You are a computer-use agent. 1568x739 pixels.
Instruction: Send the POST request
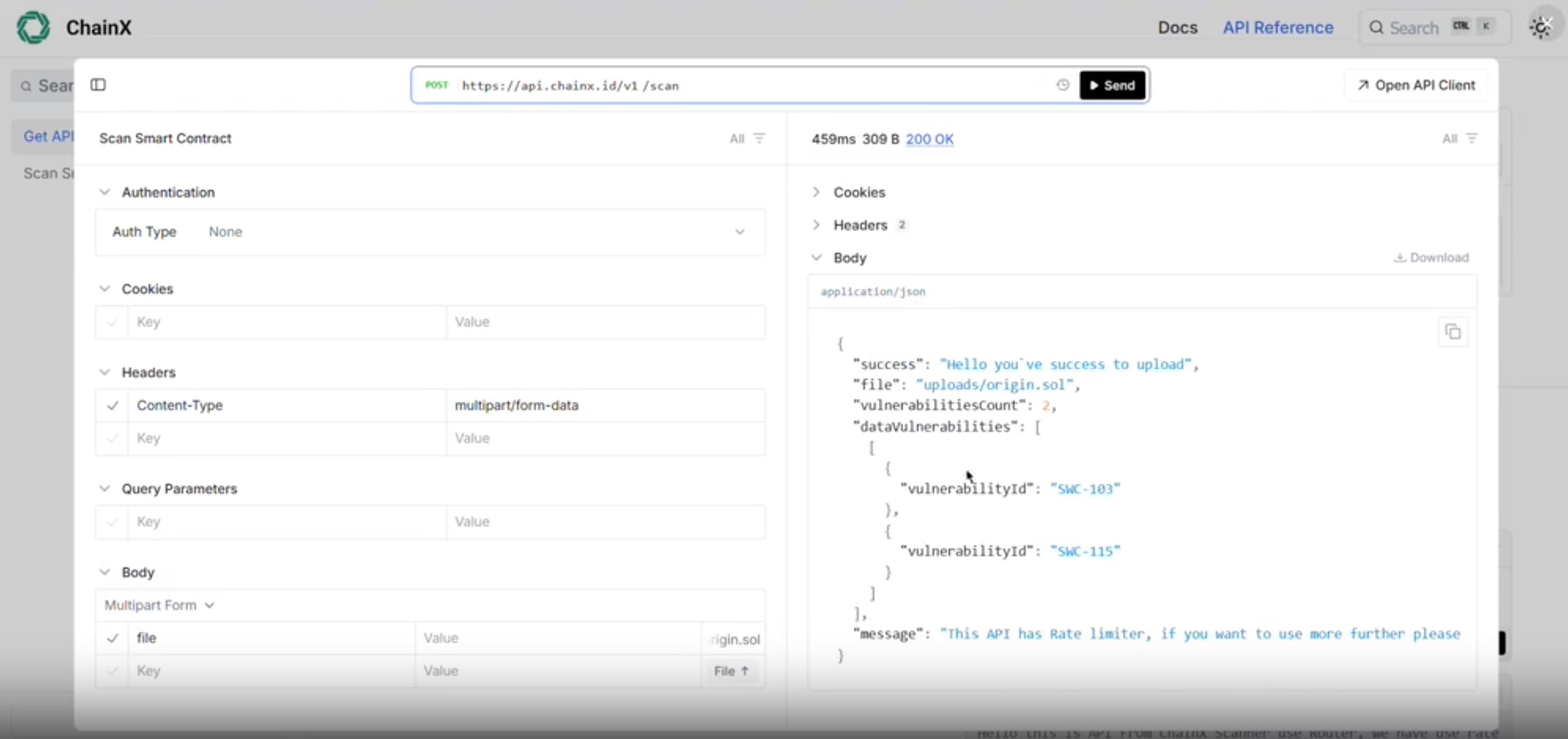pos(1112,85)
